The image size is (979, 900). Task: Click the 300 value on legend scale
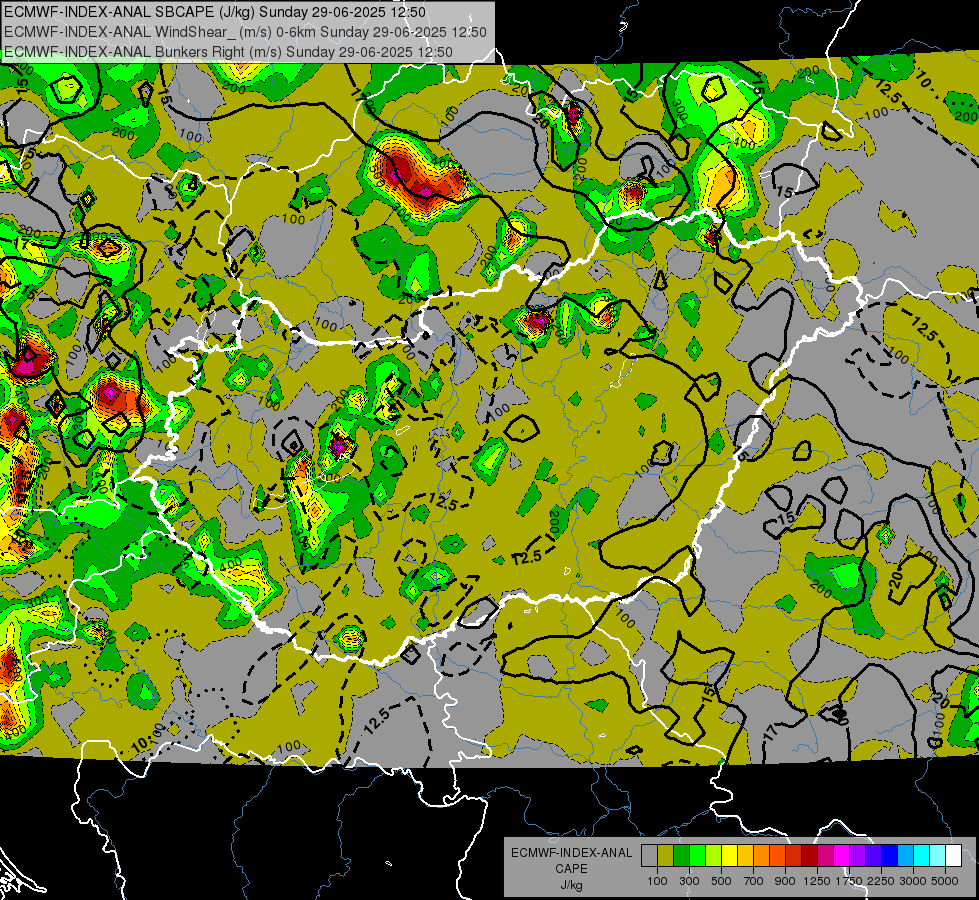689,881
